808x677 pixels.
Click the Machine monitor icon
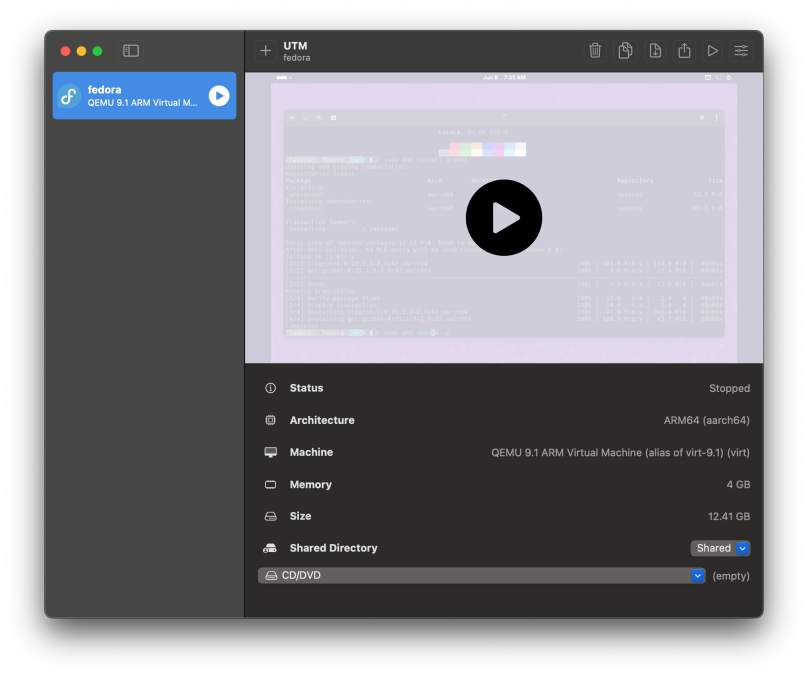[271, 452]
